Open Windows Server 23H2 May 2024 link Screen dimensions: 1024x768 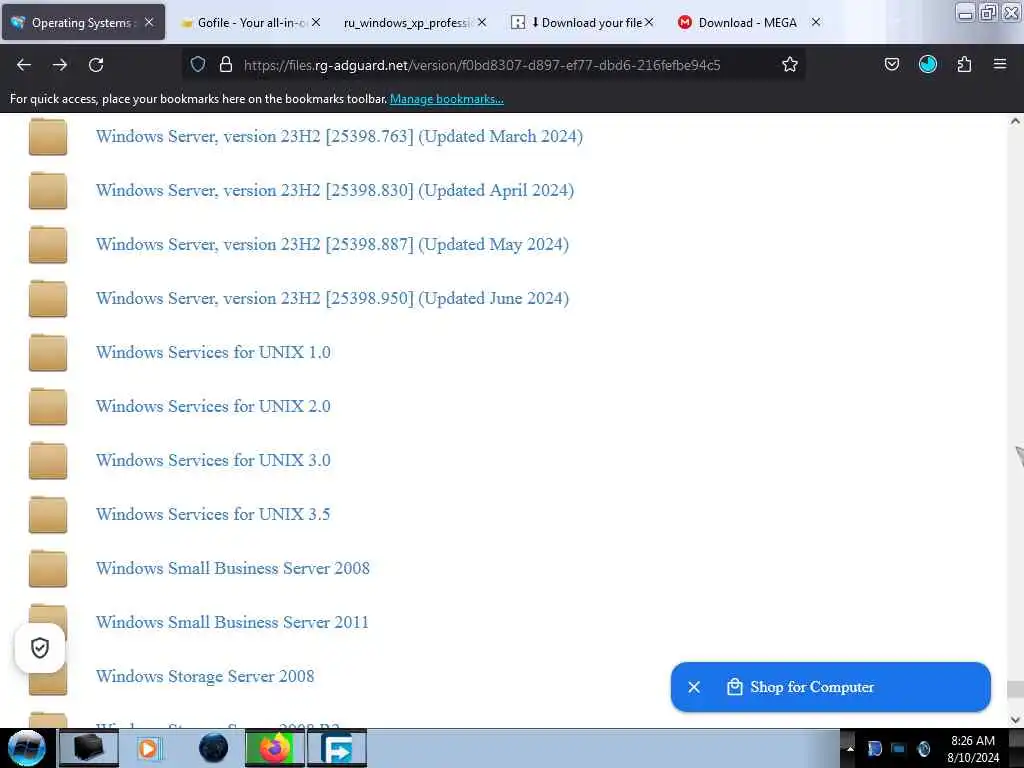[x=332, y=244]
